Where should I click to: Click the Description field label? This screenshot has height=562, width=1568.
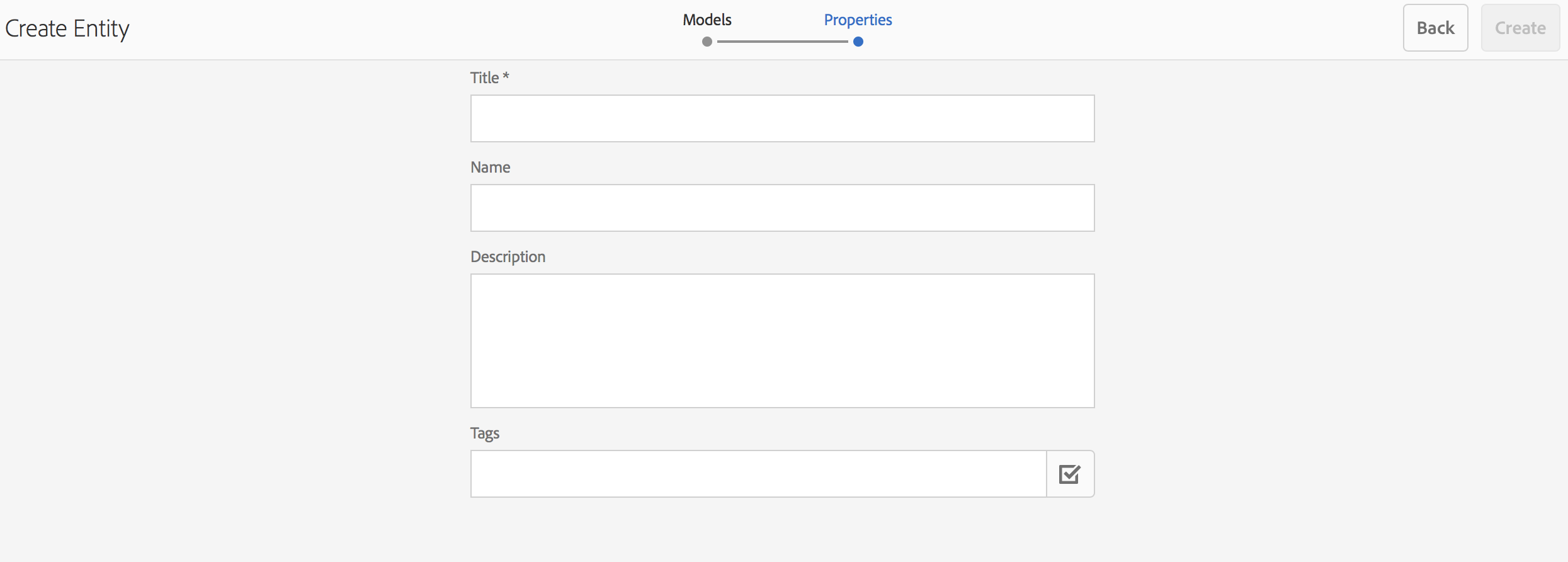508,257
